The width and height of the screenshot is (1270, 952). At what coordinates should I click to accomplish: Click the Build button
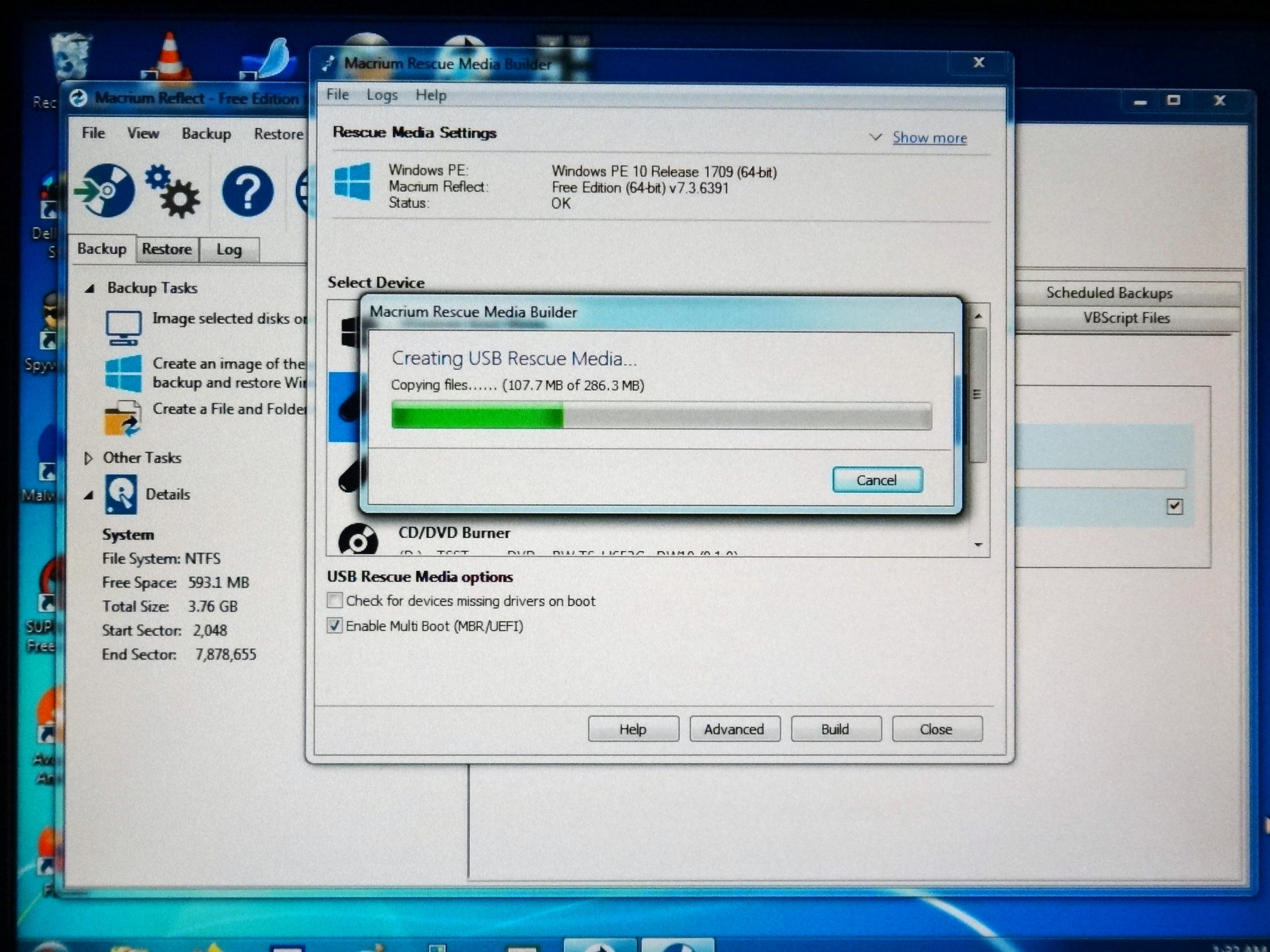coord(835,729)
